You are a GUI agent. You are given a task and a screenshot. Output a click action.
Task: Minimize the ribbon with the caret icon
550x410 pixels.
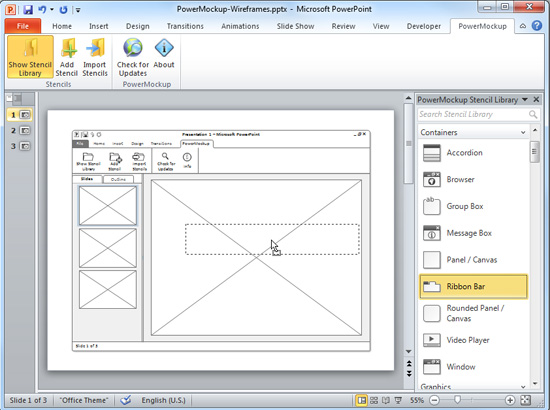tap(523, 26)
